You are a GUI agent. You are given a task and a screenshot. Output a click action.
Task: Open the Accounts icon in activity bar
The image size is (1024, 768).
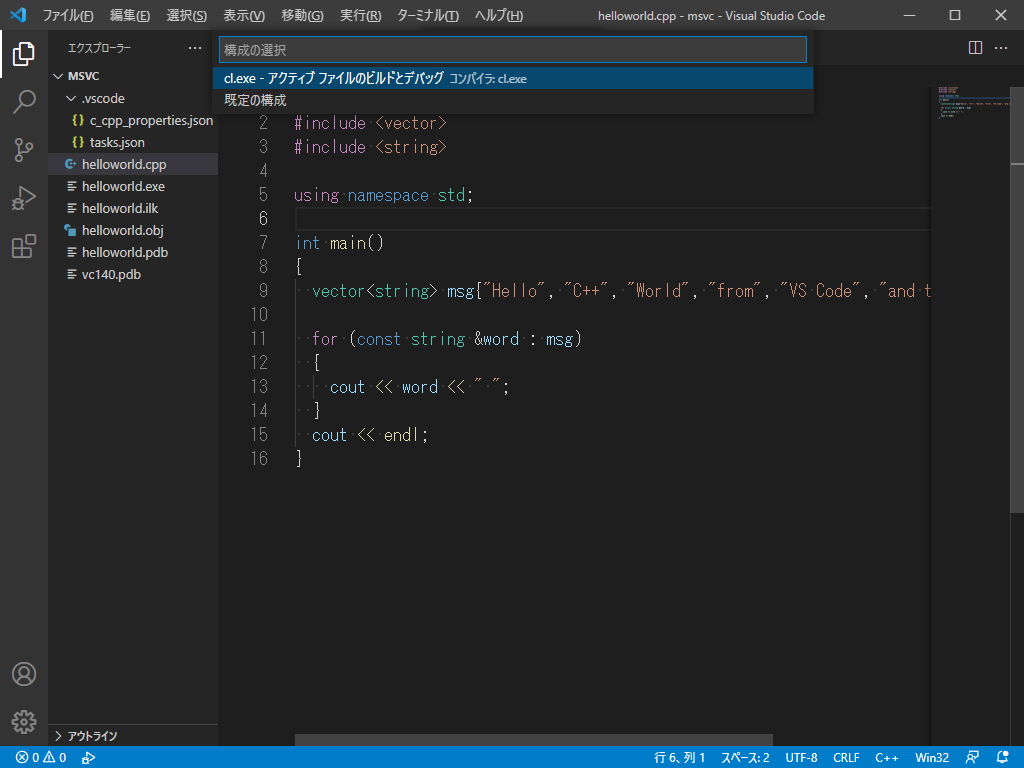24,674
